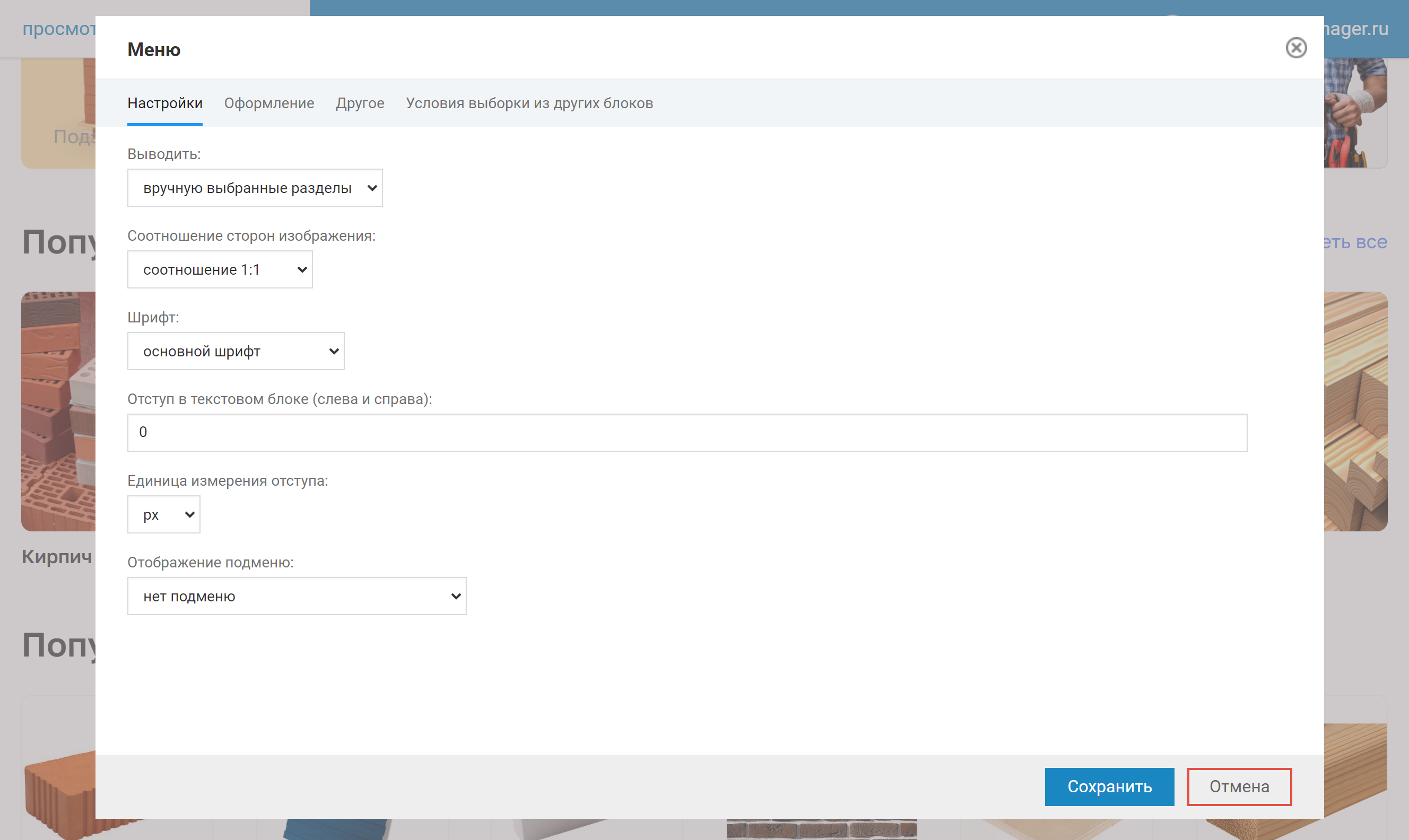Open the image aspect ratio dropdown
Screen dimensions: 1409x840
tap(220, 269)
